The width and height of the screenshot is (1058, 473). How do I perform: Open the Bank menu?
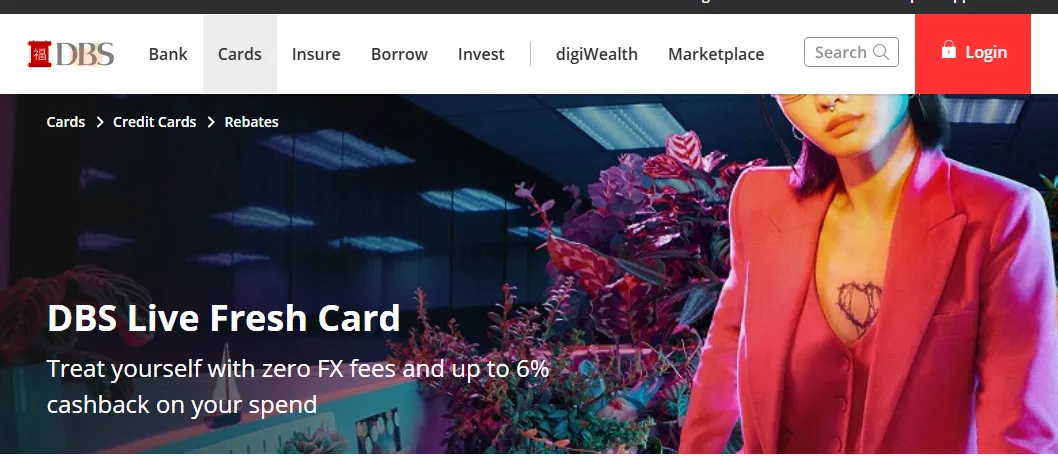click(168, 54)
